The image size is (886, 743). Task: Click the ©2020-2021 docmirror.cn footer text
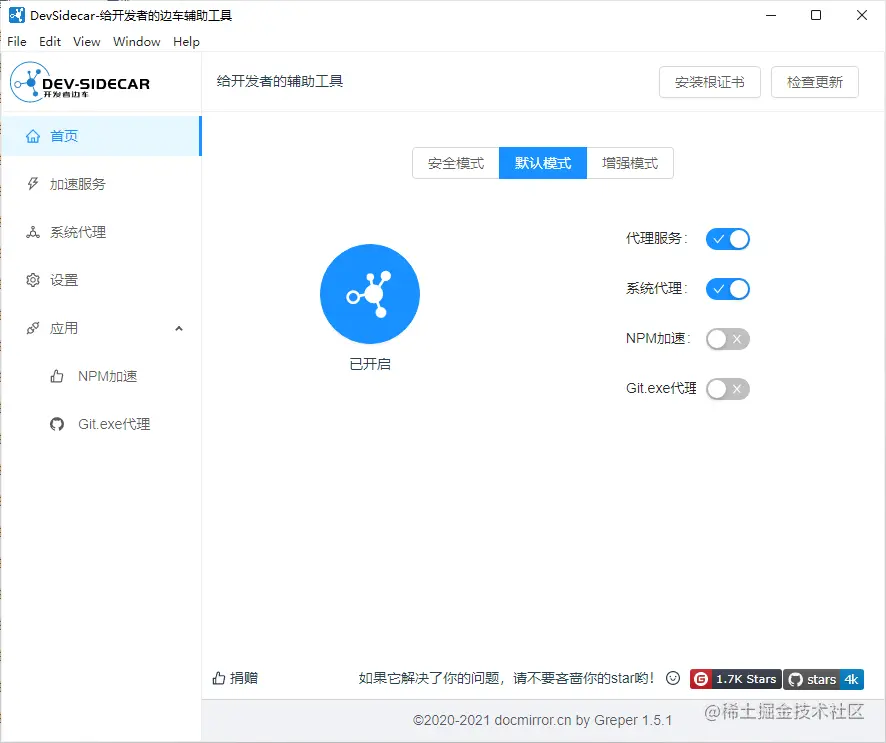point(542,720)
